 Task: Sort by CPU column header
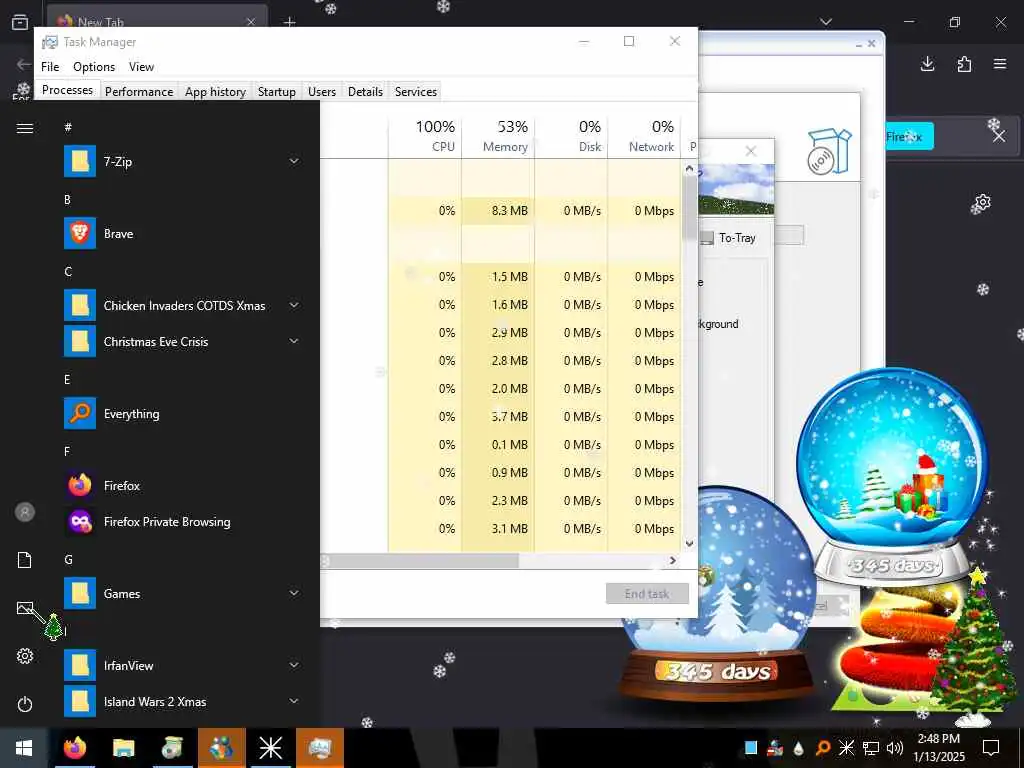pyautogui.click(x=425, y=136)
